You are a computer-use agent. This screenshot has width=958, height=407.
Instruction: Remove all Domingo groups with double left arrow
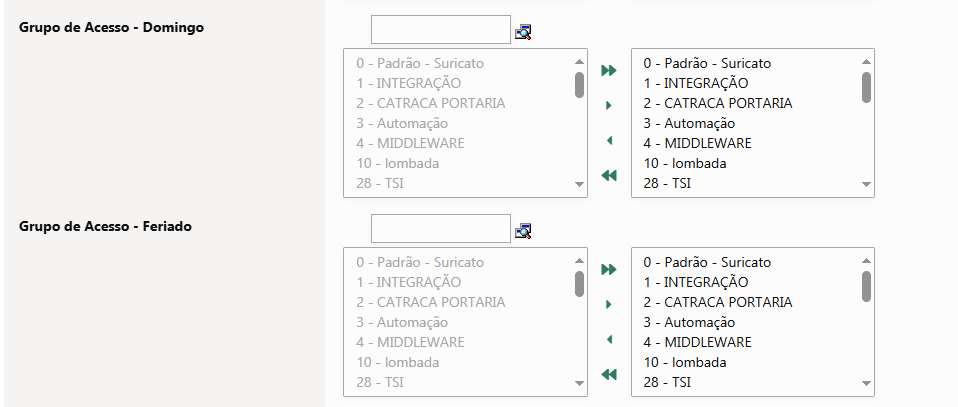tap(609, 176)
